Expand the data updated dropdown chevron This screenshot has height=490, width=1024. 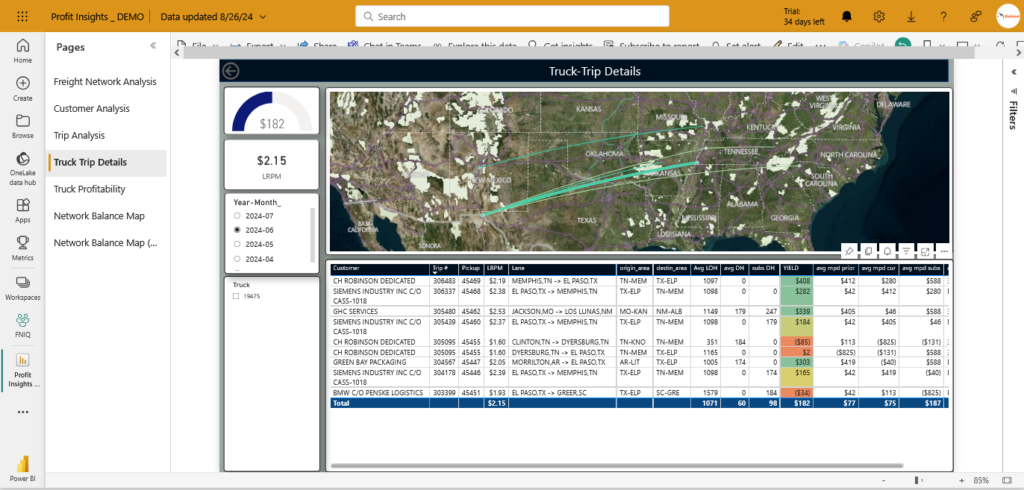(263, 17)
